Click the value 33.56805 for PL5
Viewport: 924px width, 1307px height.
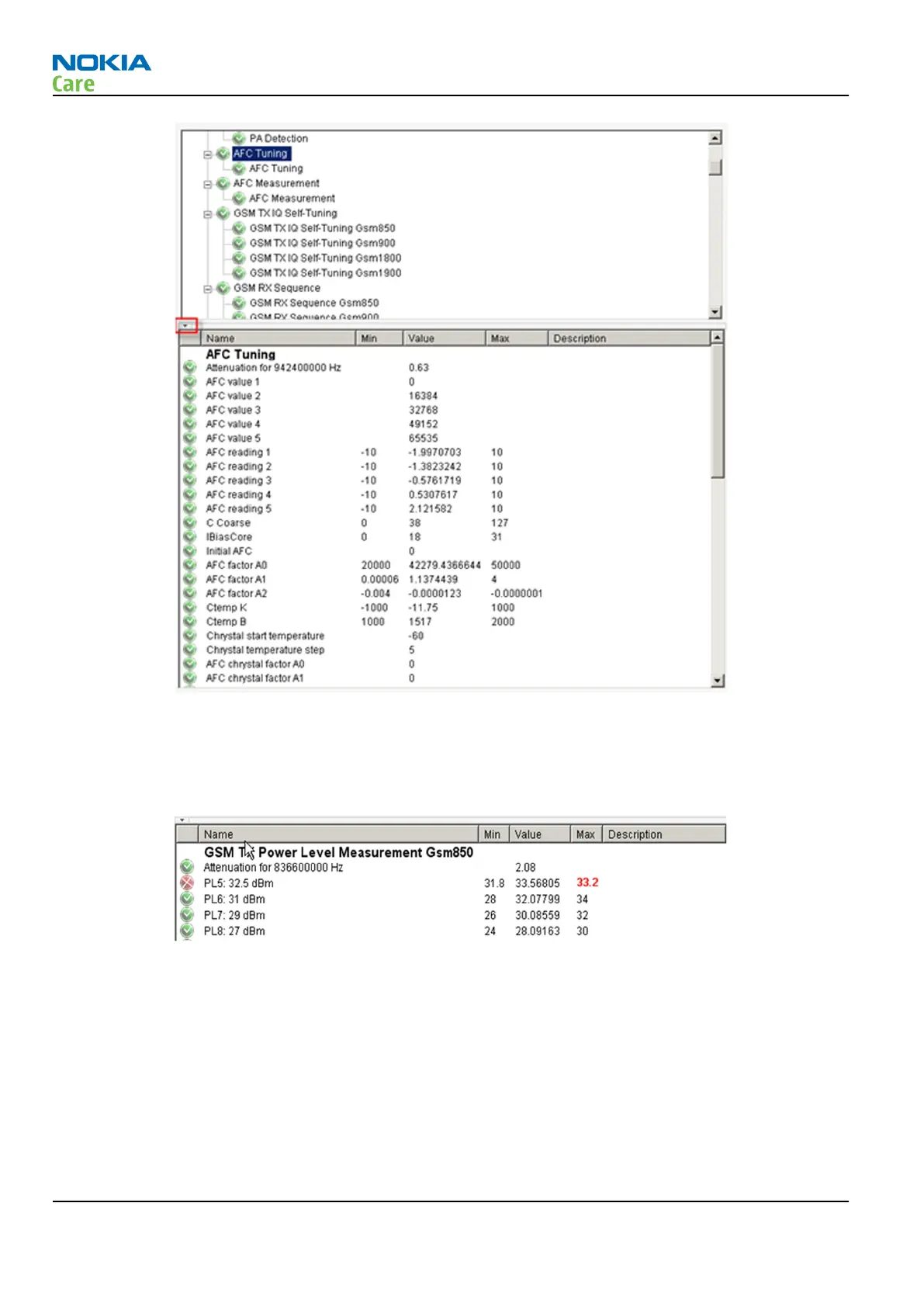pyautogui.click(x=538, y=883)
